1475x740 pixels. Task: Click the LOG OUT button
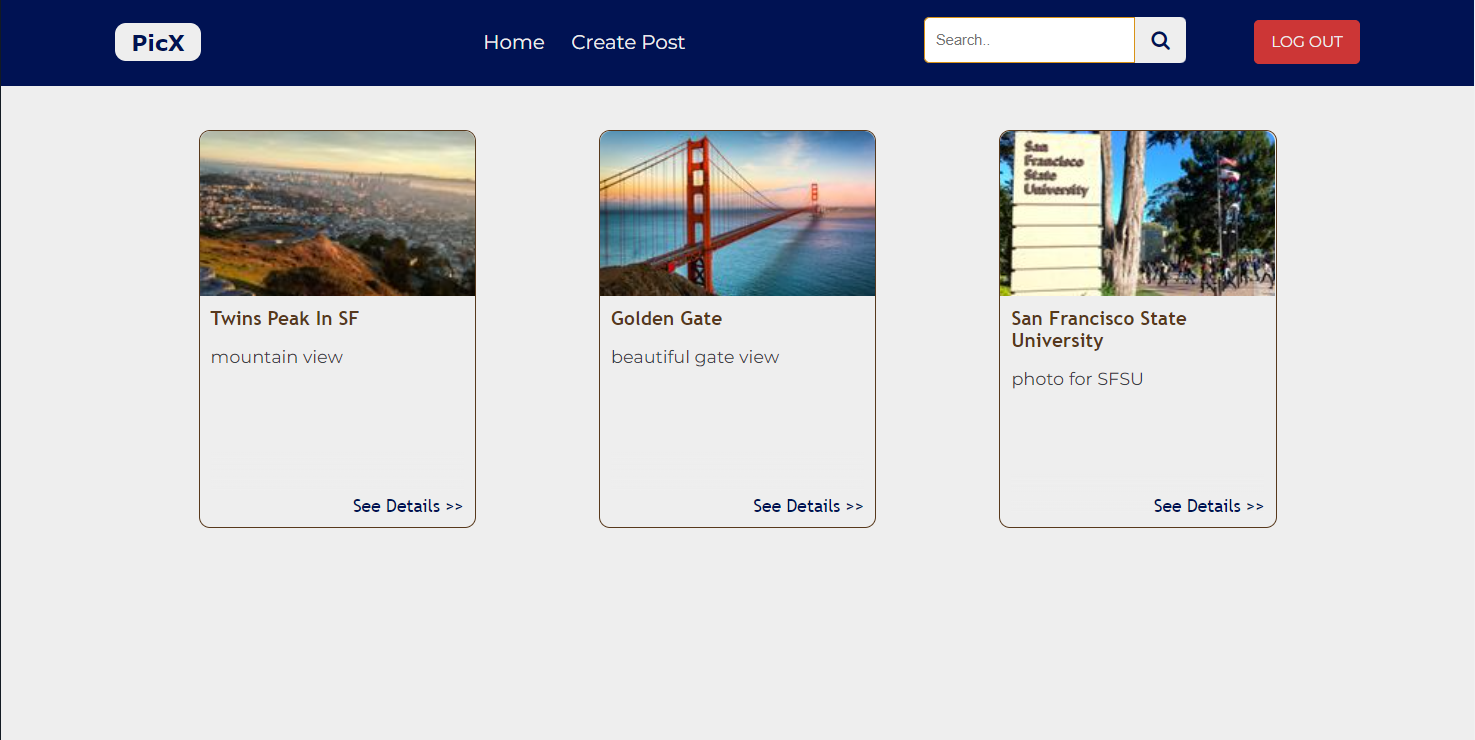(x=1306, y=41)
